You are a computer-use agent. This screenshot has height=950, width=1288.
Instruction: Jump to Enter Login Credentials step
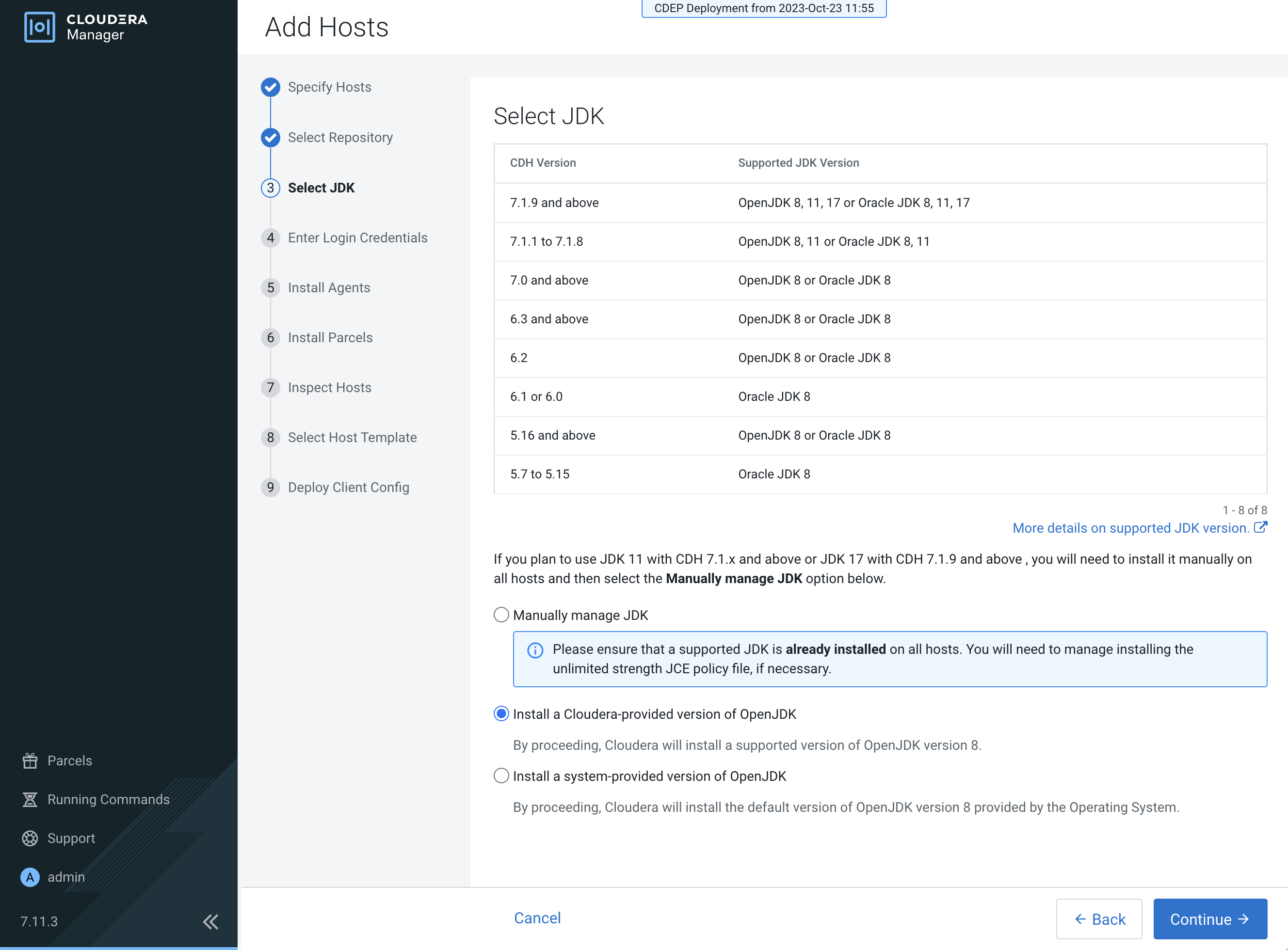(x=357, y=237)
